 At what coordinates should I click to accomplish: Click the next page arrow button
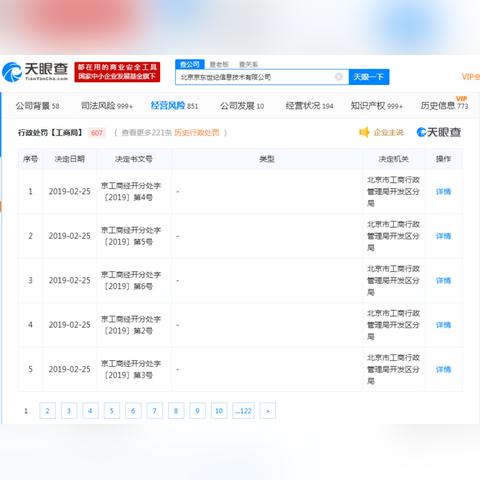click(268, 411)
